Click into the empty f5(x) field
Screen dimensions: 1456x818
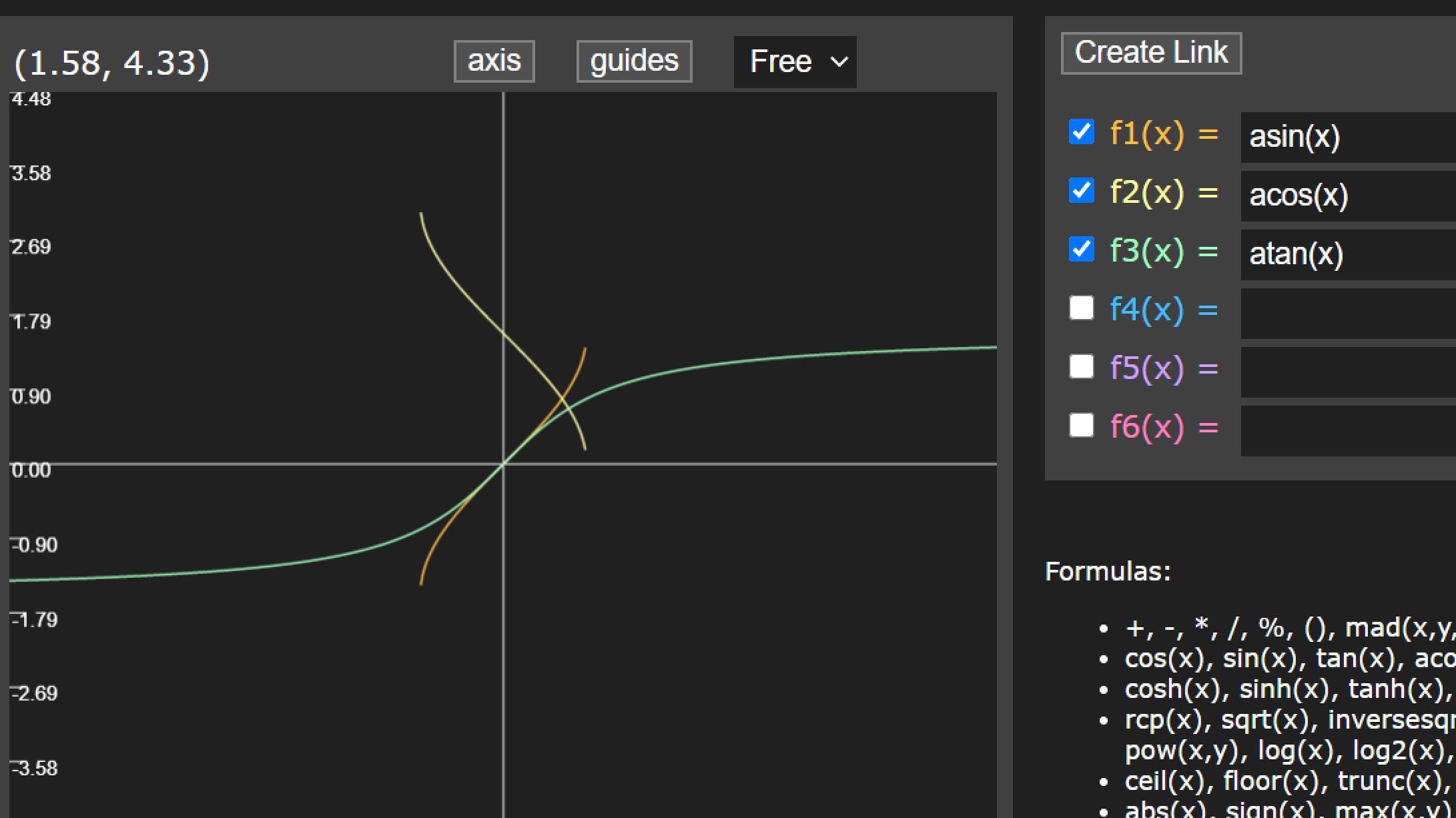(1348, 372)
